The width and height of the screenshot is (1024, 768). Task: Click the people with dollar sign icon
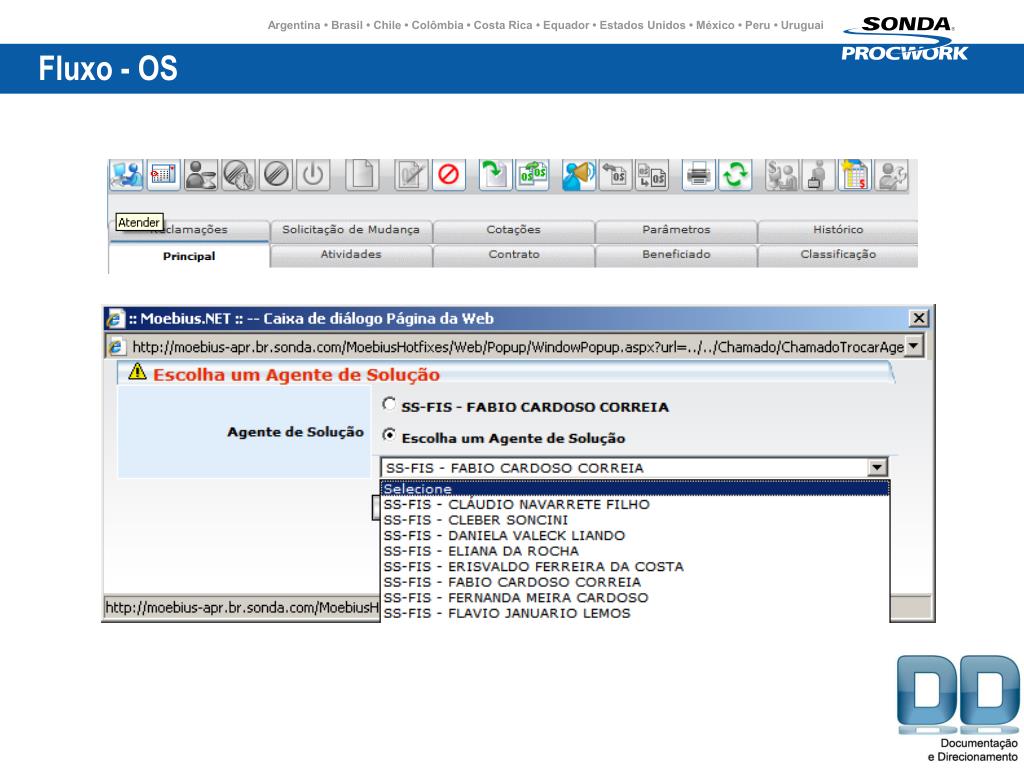782,175
